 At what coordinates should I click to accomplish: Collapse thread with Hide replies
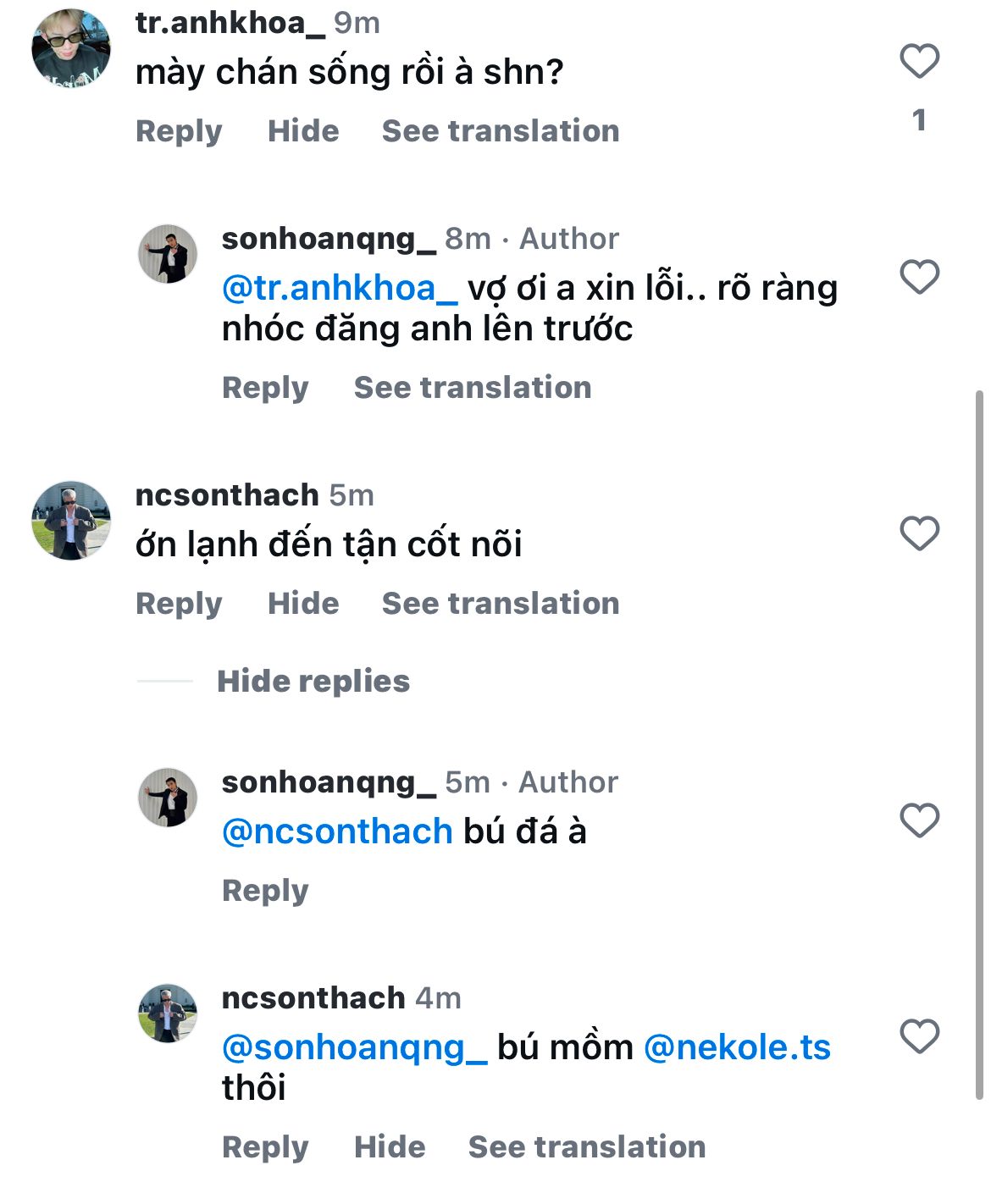313,682
